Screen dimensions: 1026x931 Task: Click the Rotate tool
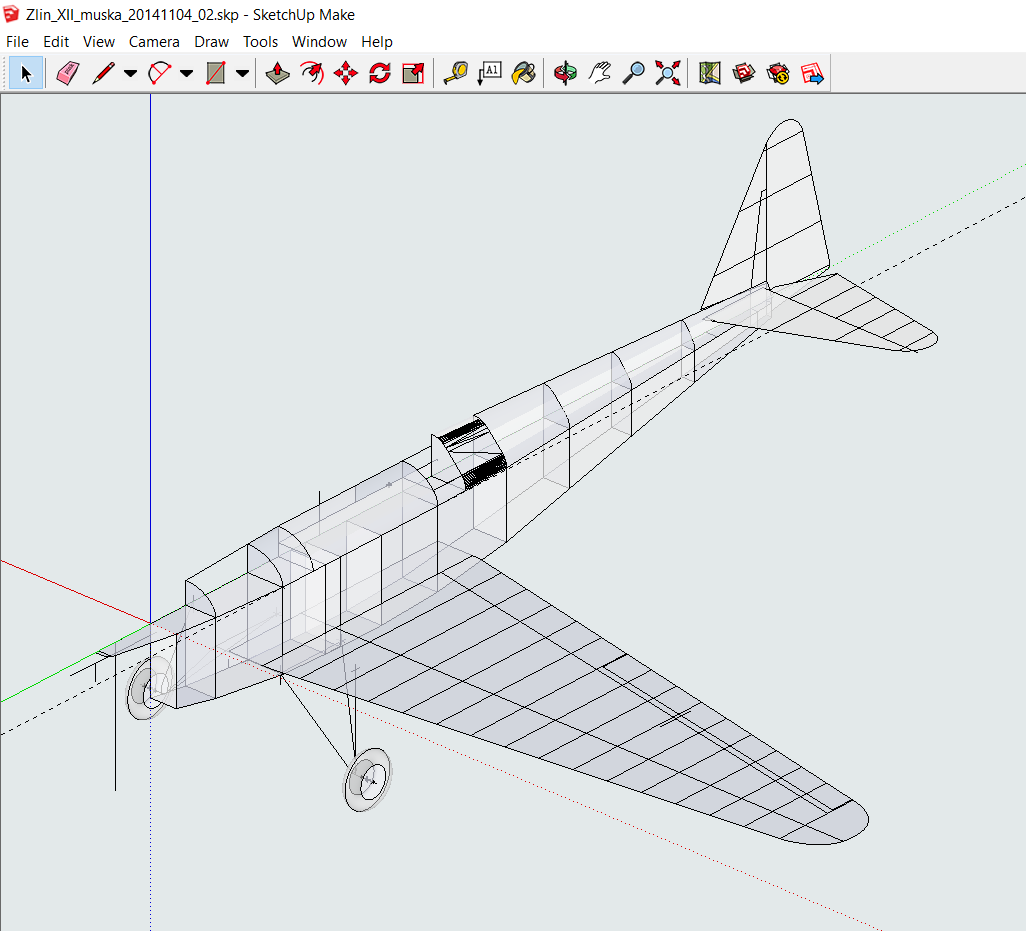380,73
